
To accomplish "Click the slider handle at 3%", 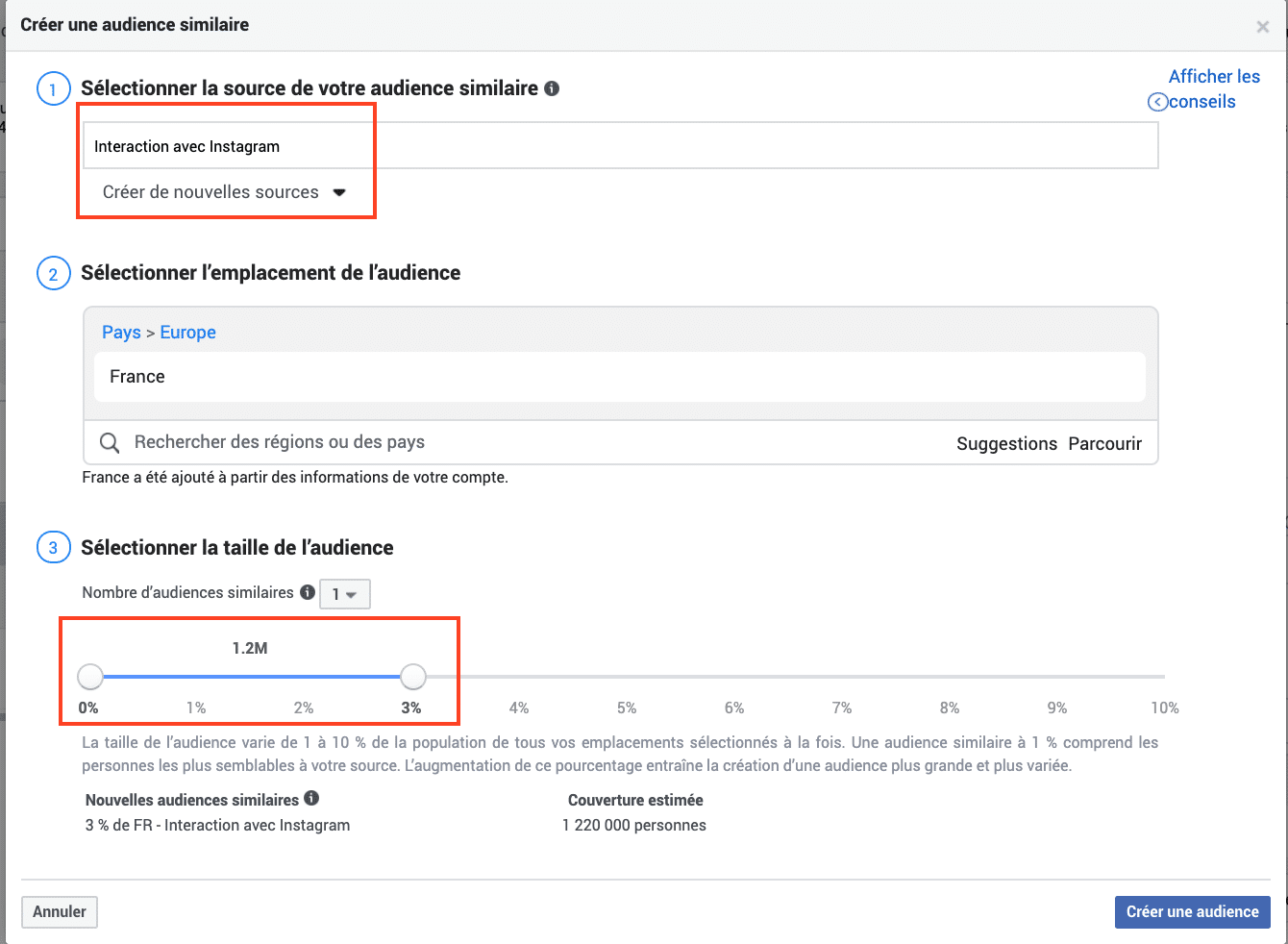I will 413,677.
